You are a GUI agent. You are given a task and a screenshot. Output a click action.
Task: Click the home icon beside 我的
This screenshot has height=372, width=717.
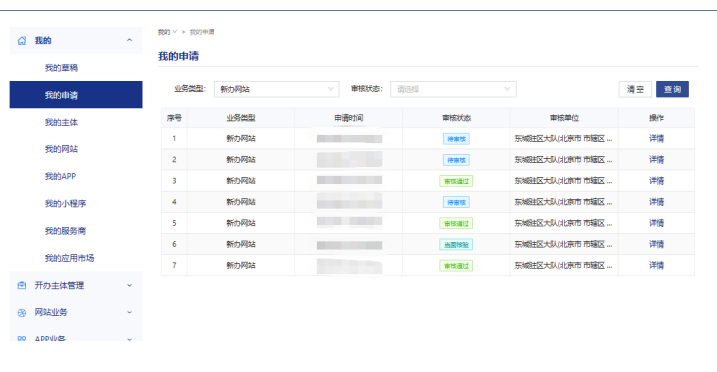click(21, 41)
